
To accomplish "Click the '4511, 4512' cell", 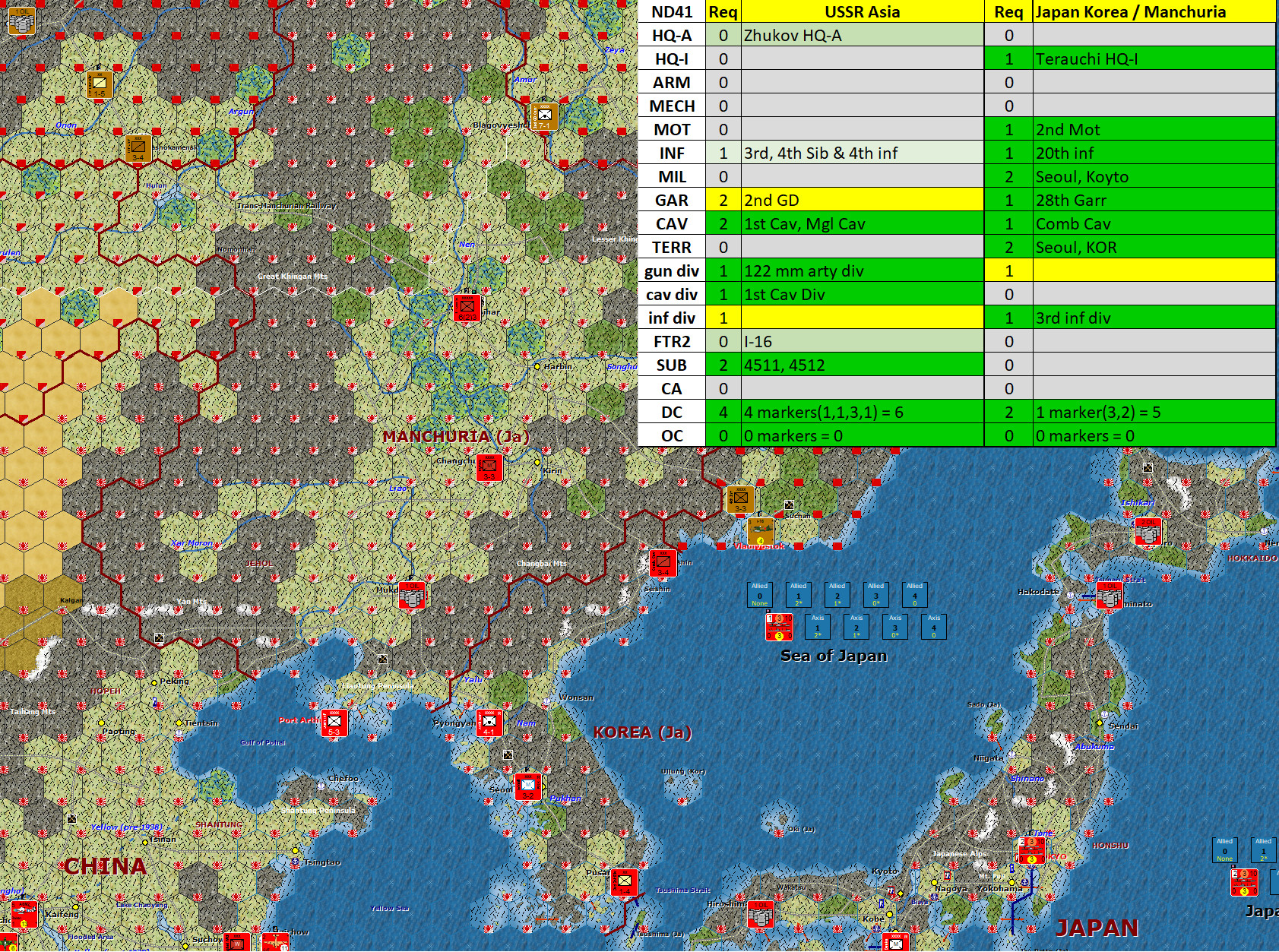I will tap(863, 365).
